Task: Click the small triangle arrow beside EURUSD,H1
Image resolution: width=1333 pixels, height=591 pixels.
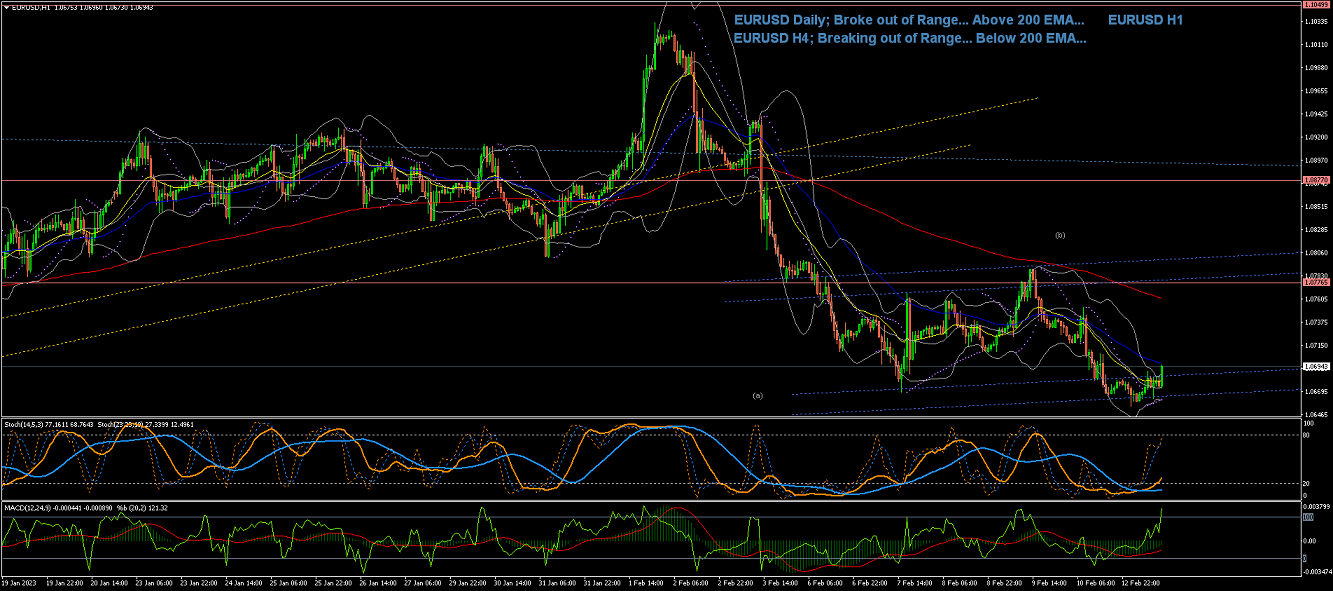Action: point(5,7)
